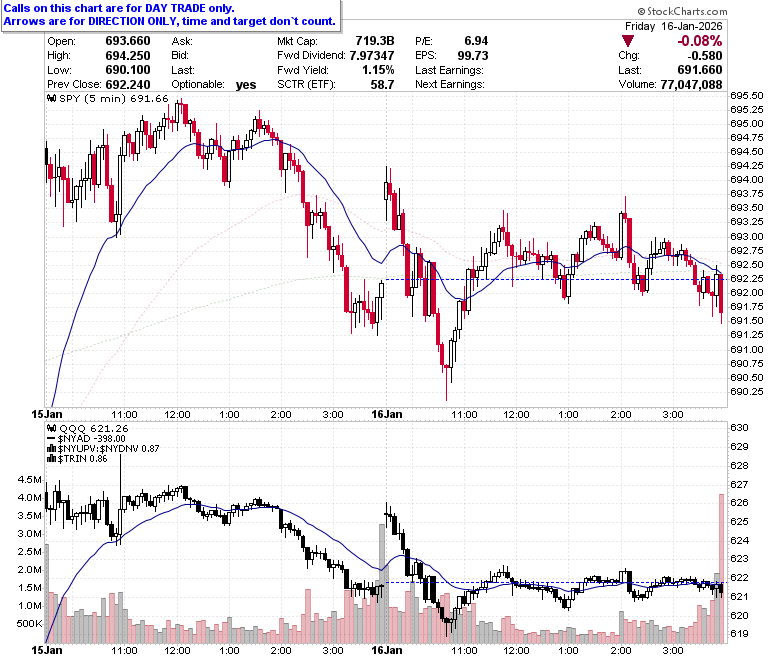Select the 16Jan marker on SPY time axis

pos(387,414)
